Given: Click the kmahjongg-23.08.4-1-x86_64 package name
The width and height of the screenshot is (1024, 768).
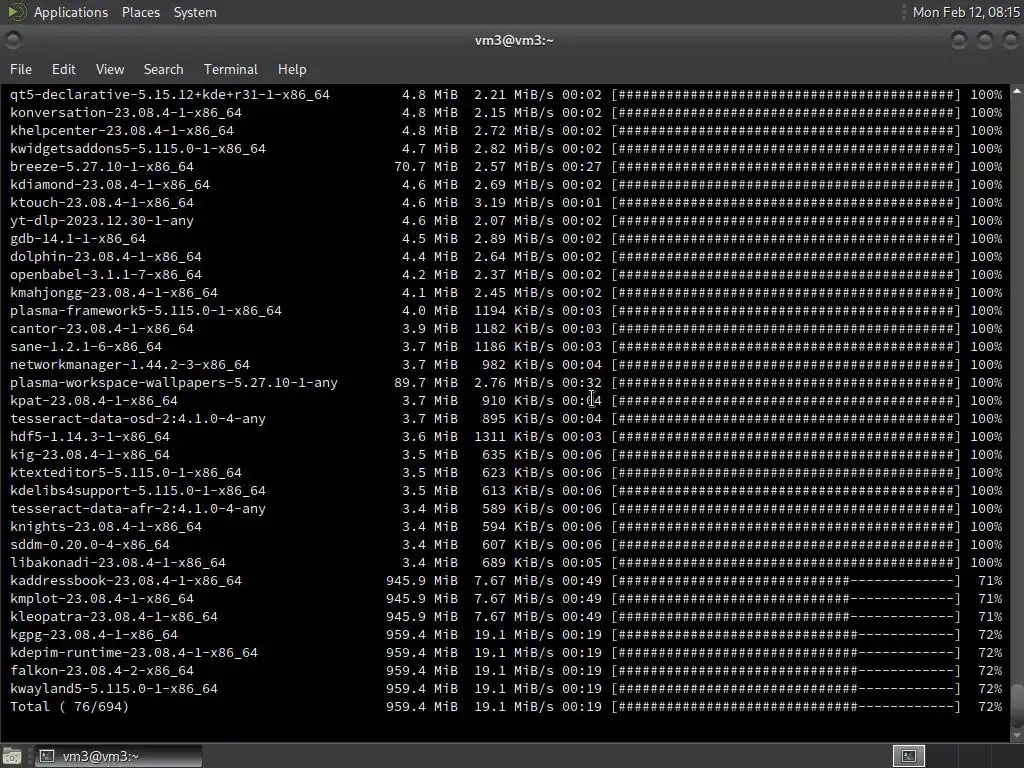Looking at the screenshot, I should pos(114,293).
